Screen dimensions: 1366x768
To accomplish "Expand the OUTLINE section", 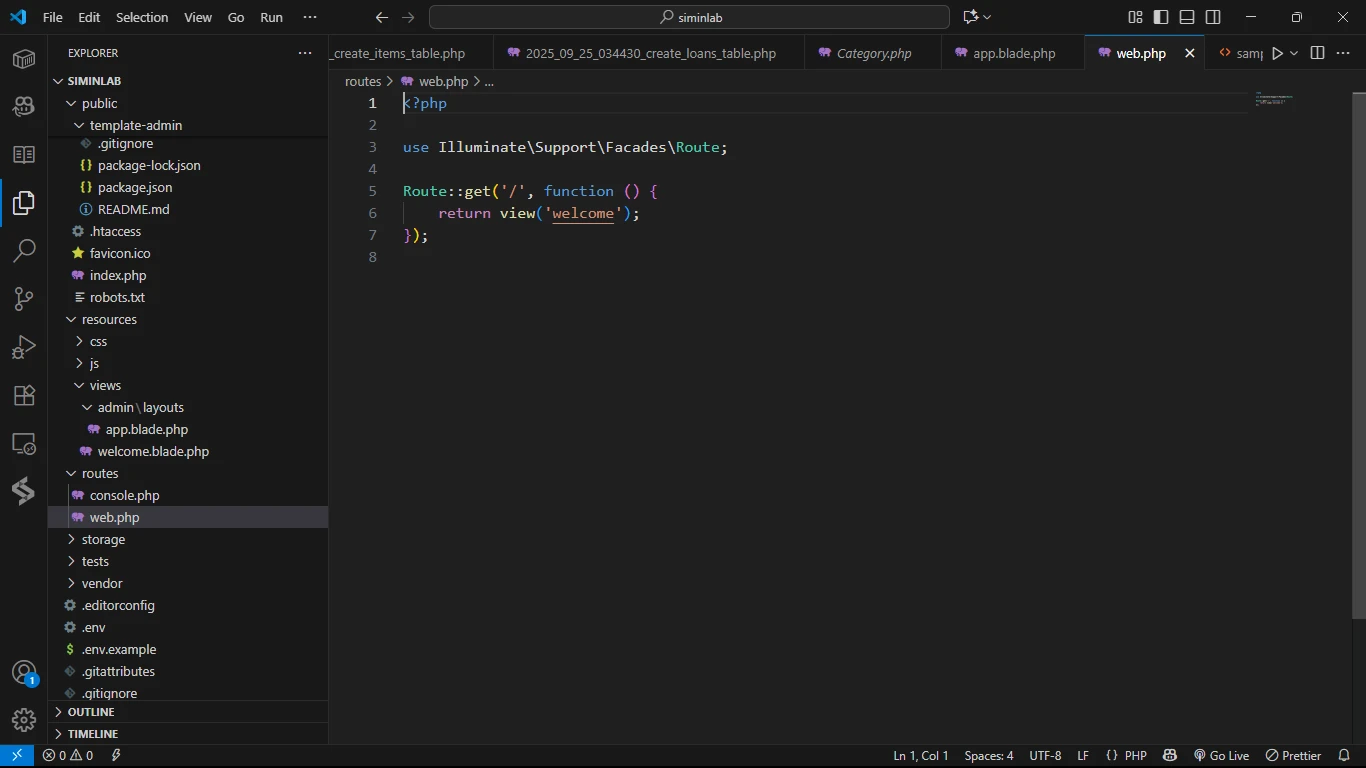I will 91,712.
